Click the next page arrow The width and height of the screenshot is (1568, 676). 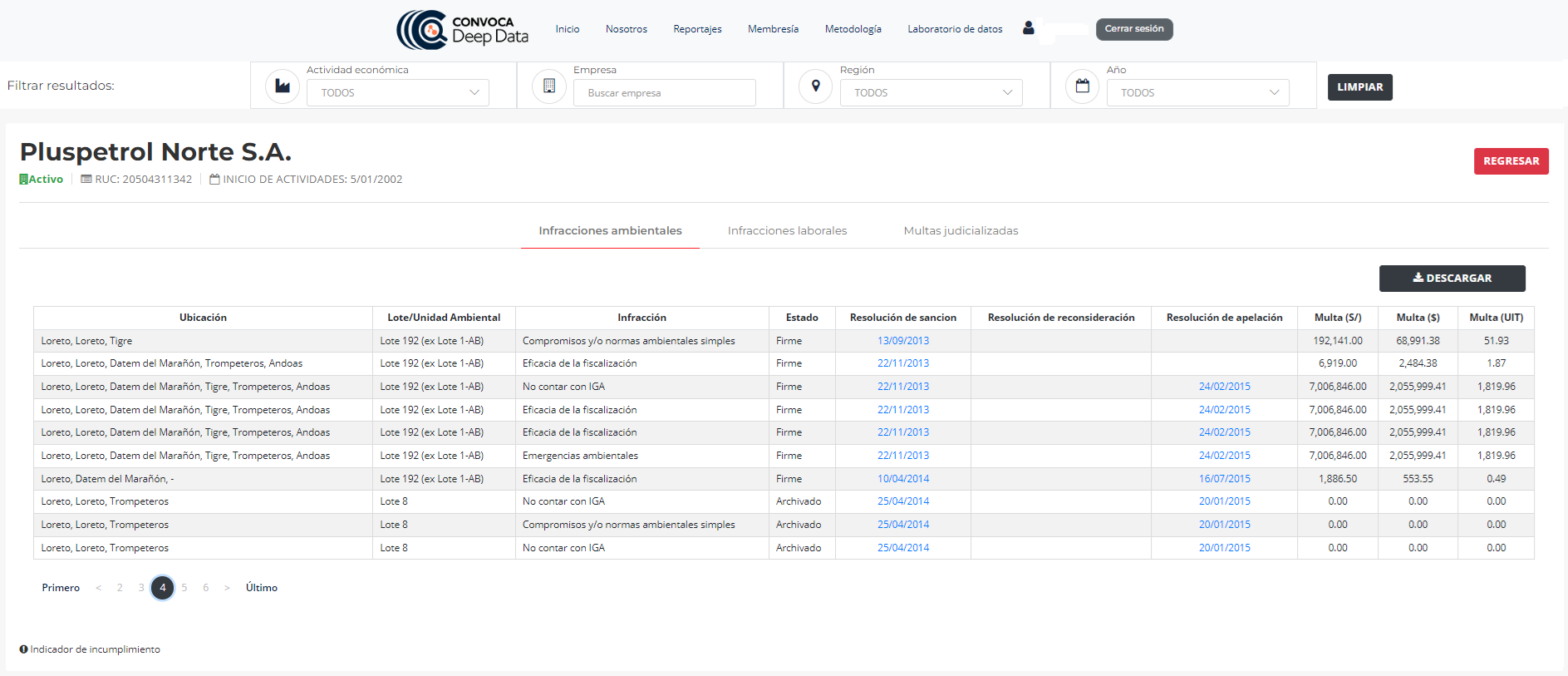pos(227,588)
